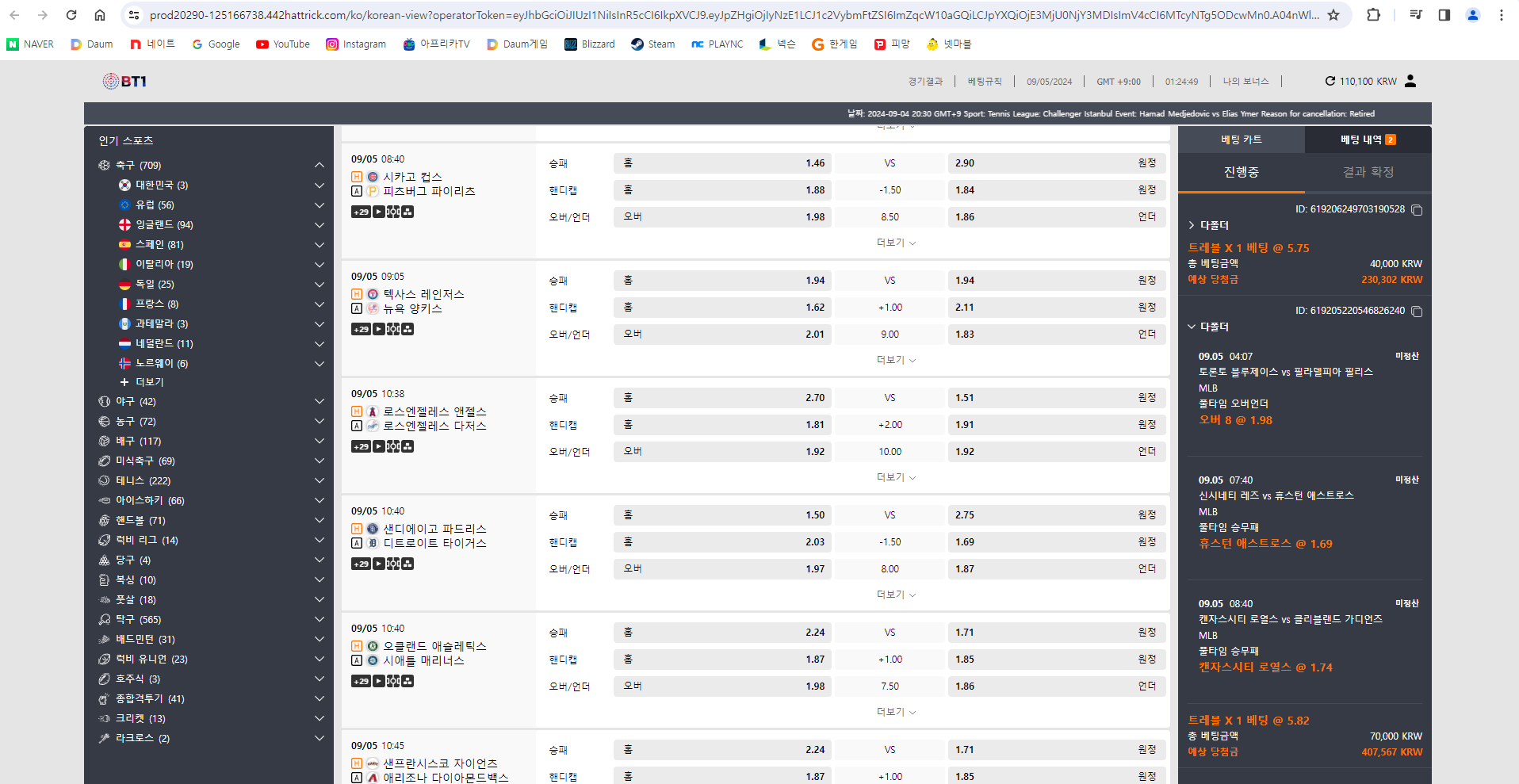The image size is (1519, 784).
Task: Open +29 markets for Oakland Athletics match
Action: pyautogui.click(x=362, y=681)
